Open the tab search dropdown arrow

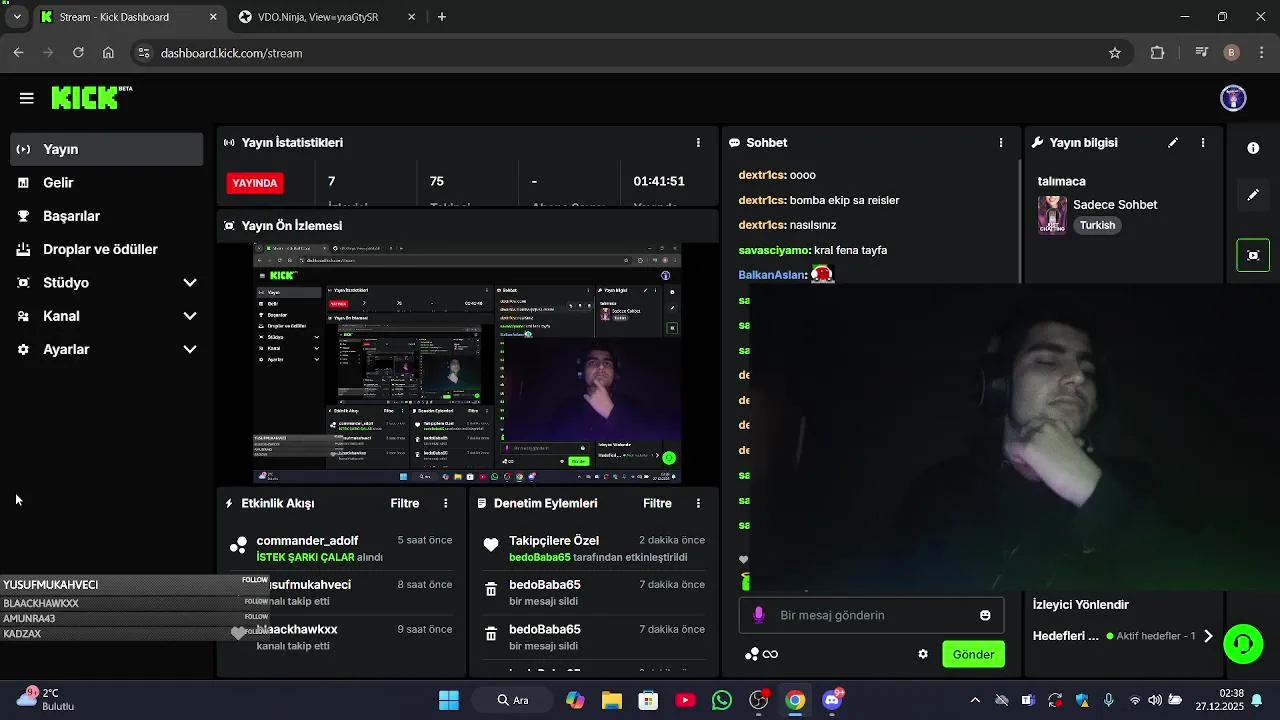[16, 17]
